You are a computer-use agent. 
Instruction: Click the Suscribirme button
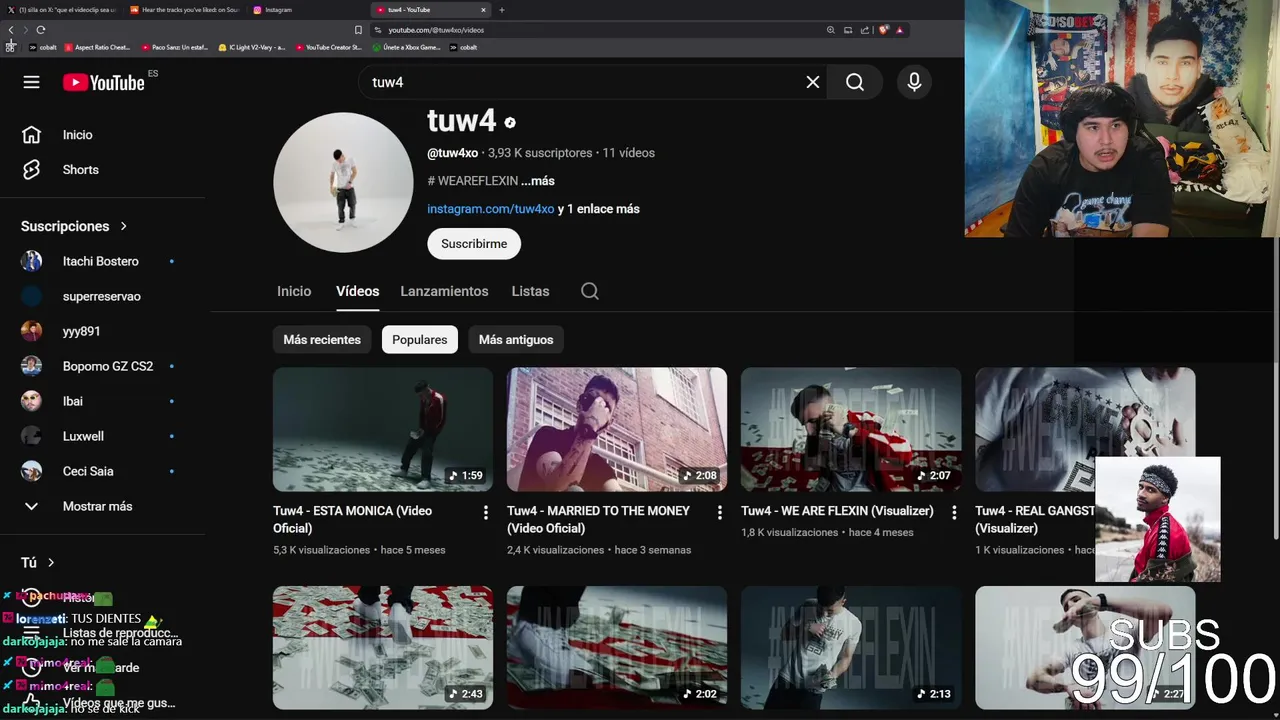474,244
